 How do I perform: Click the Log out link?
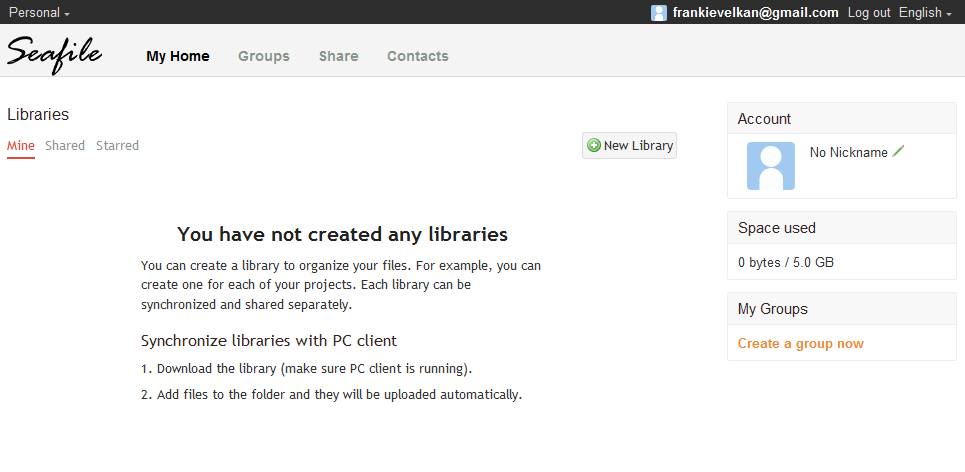pyautogui.click(x=869, y=12)
